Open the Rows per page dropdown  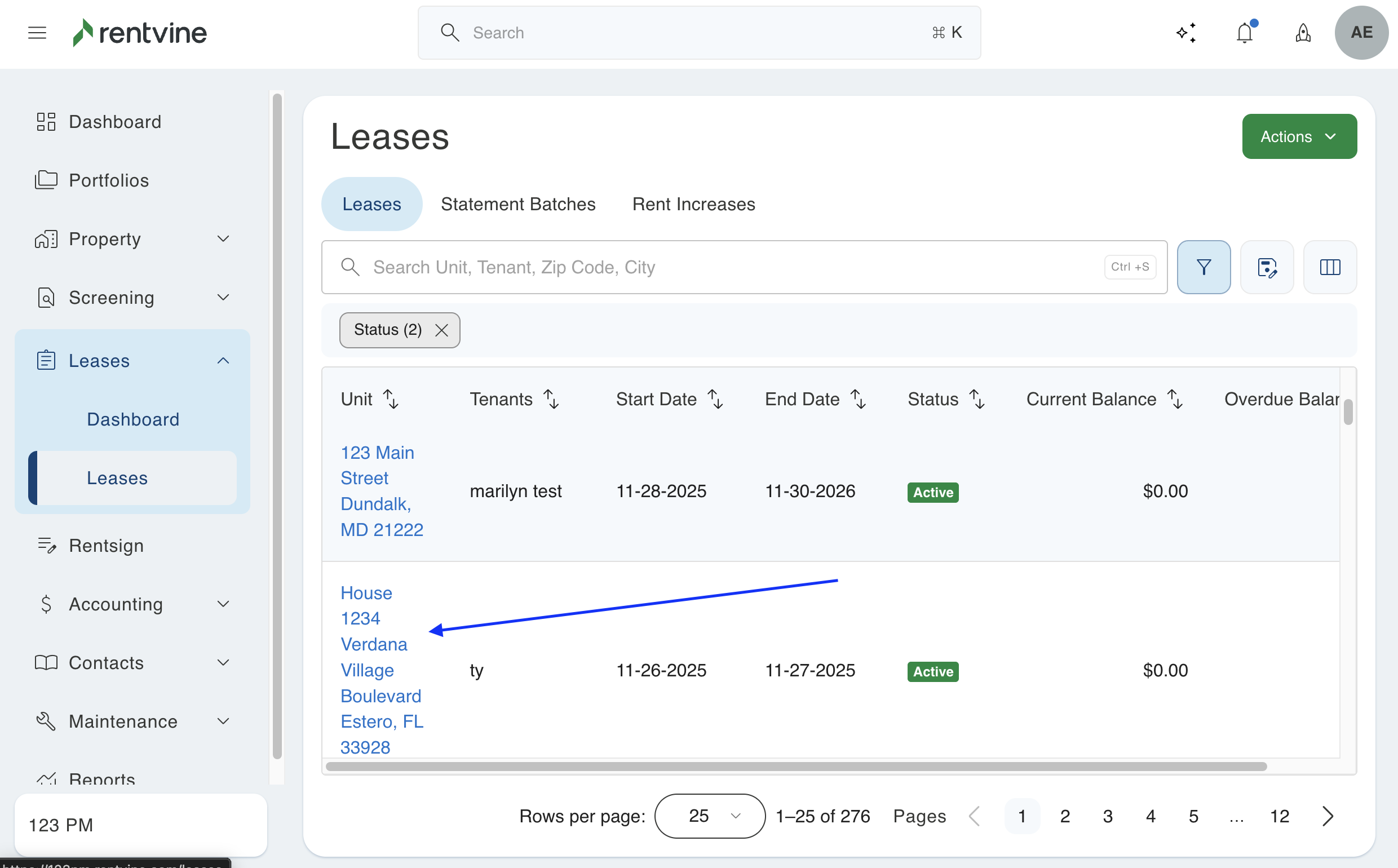coord(709,816)
